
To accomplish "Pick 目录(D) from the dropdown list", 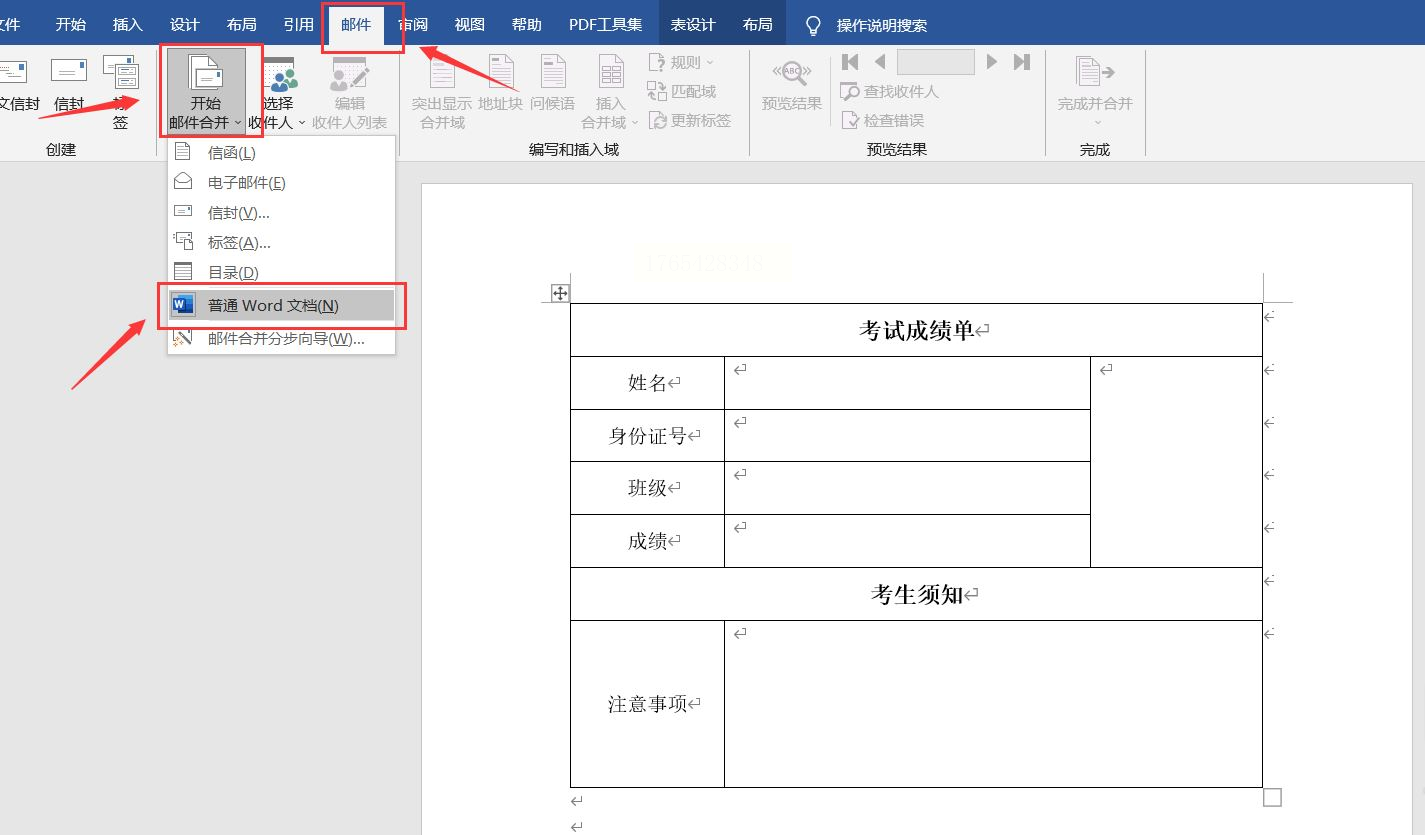I will point(233,273).
